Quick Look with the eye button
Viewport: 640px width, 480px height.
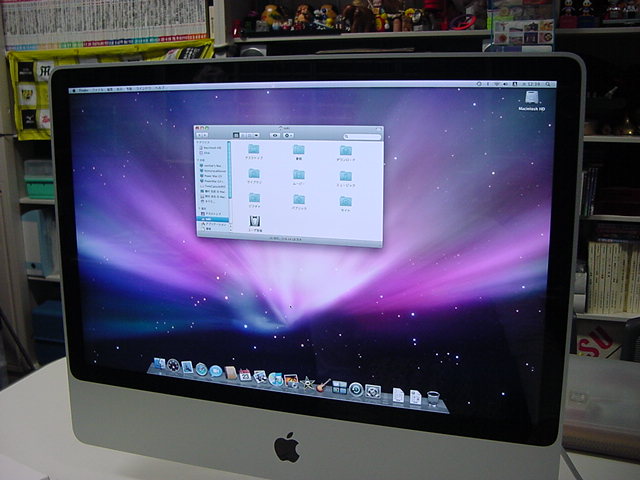coord(275,136)
